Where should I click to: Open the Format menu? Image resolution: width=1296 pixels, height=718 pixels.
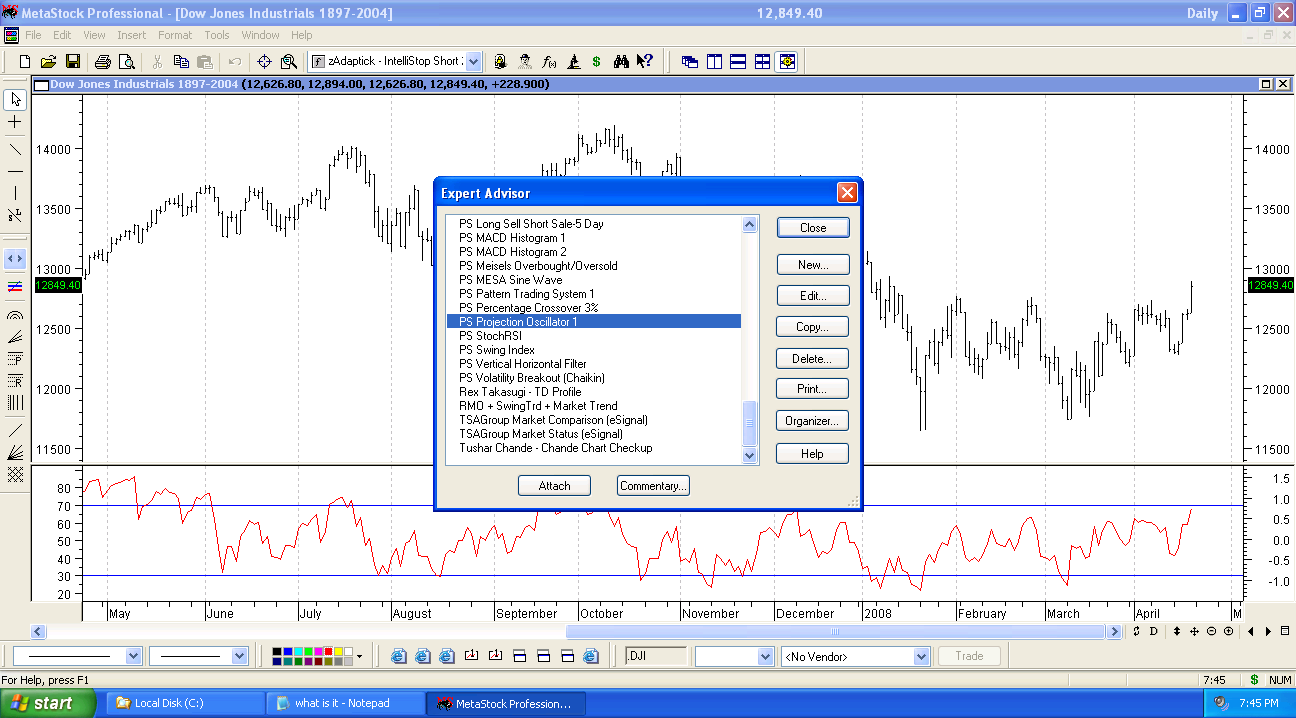[175, 35]
